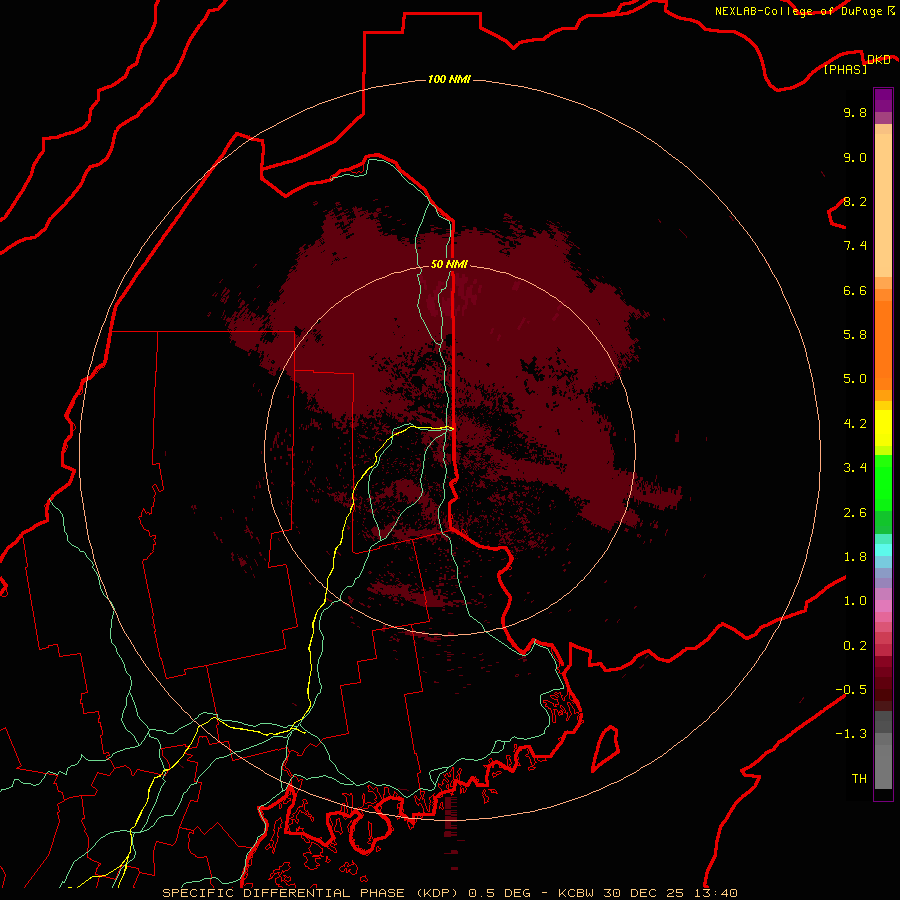Click the SPECIFIC DIFFERENTIAL PHASE product title
Viewport: 900px width, 900px height.
(x=282, y=893)
